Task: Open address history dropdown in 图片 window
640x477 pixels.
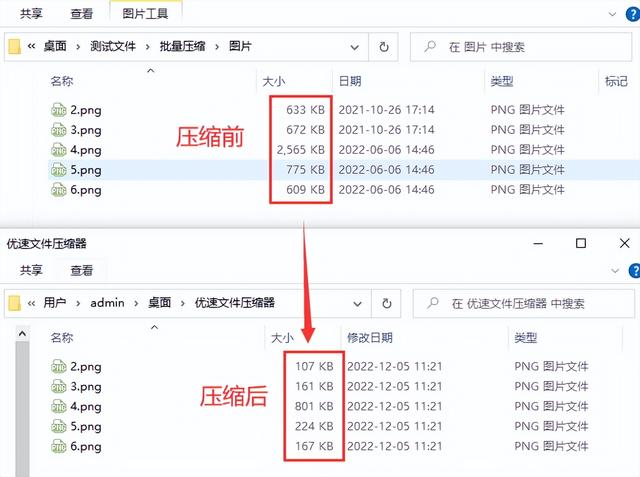Action: pyautogui.click(x=355, y=47)
